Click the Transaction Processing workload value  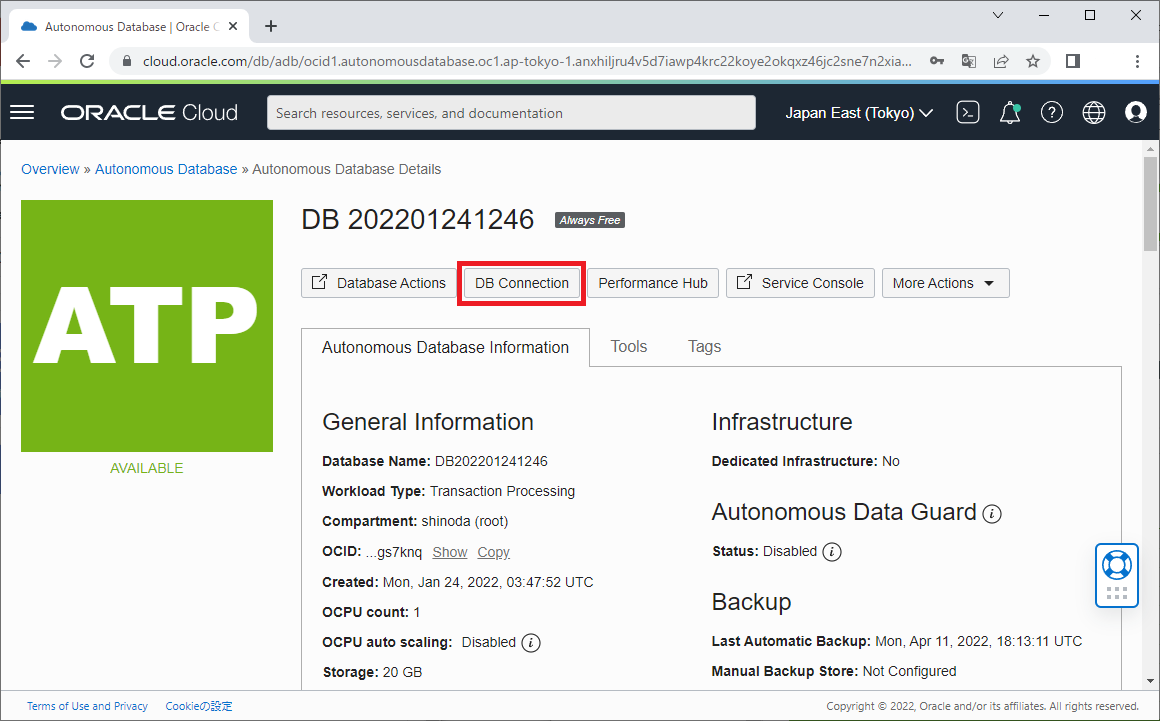502,491
